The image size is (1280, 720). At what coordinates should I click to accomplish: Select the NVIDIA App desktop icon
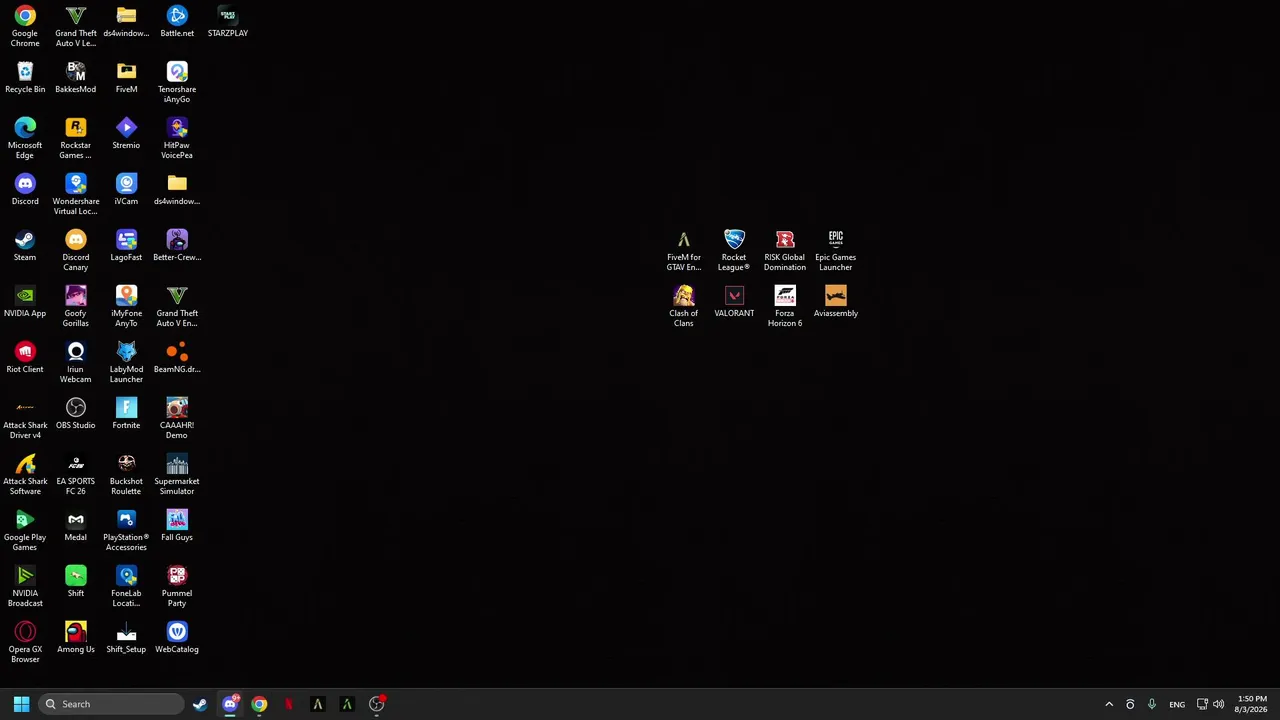coord(25,301)
